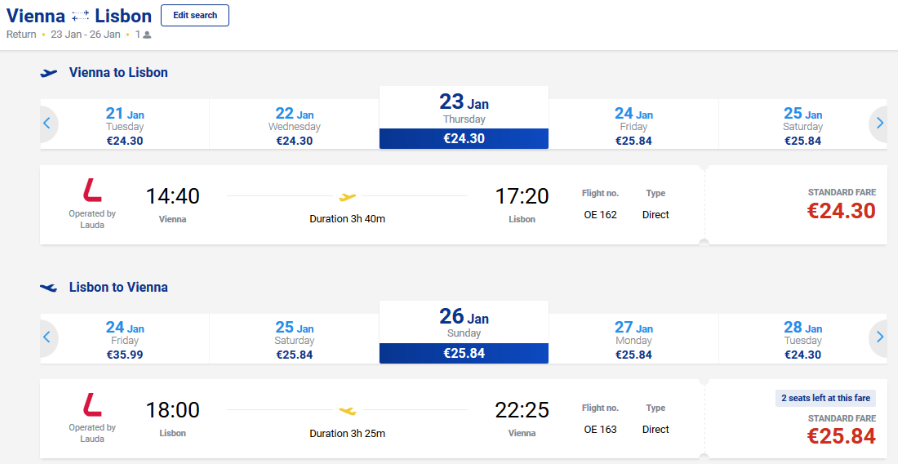Show earlier return dates with left chevron
898x464 pixels.
48,337
